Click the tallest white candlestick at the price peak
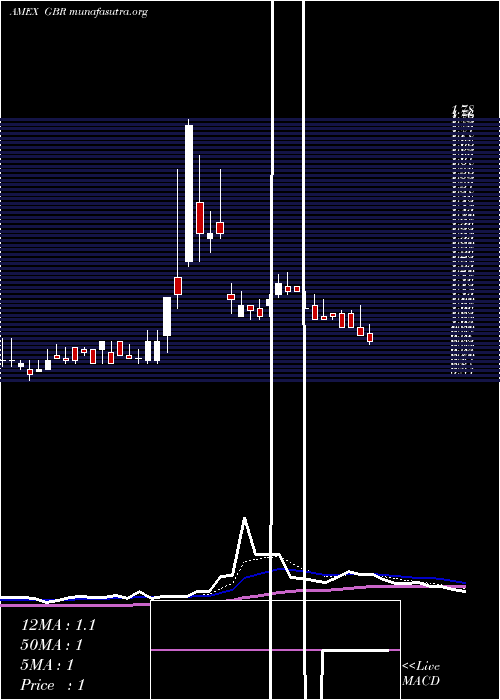500x700 pixels. coord(189,193)
